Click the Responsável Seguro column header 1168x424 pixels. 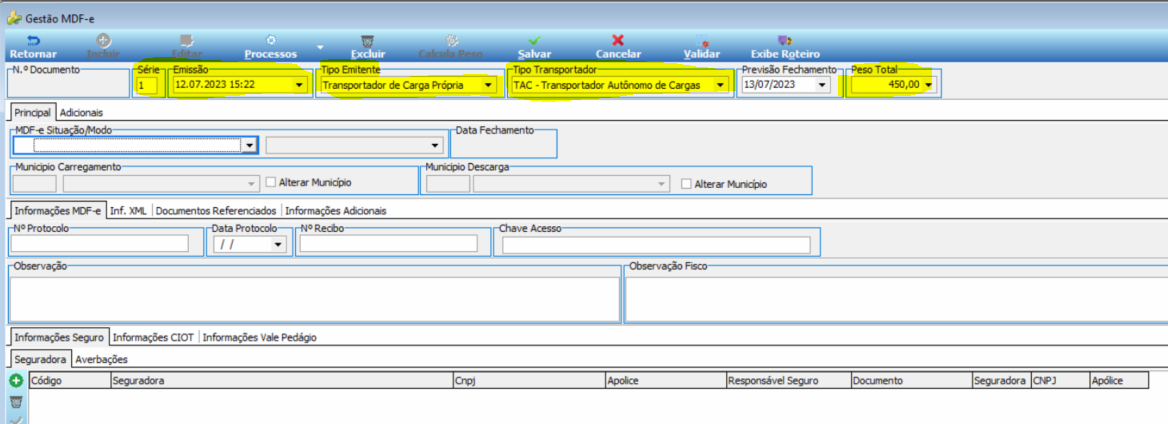point(789,381)
